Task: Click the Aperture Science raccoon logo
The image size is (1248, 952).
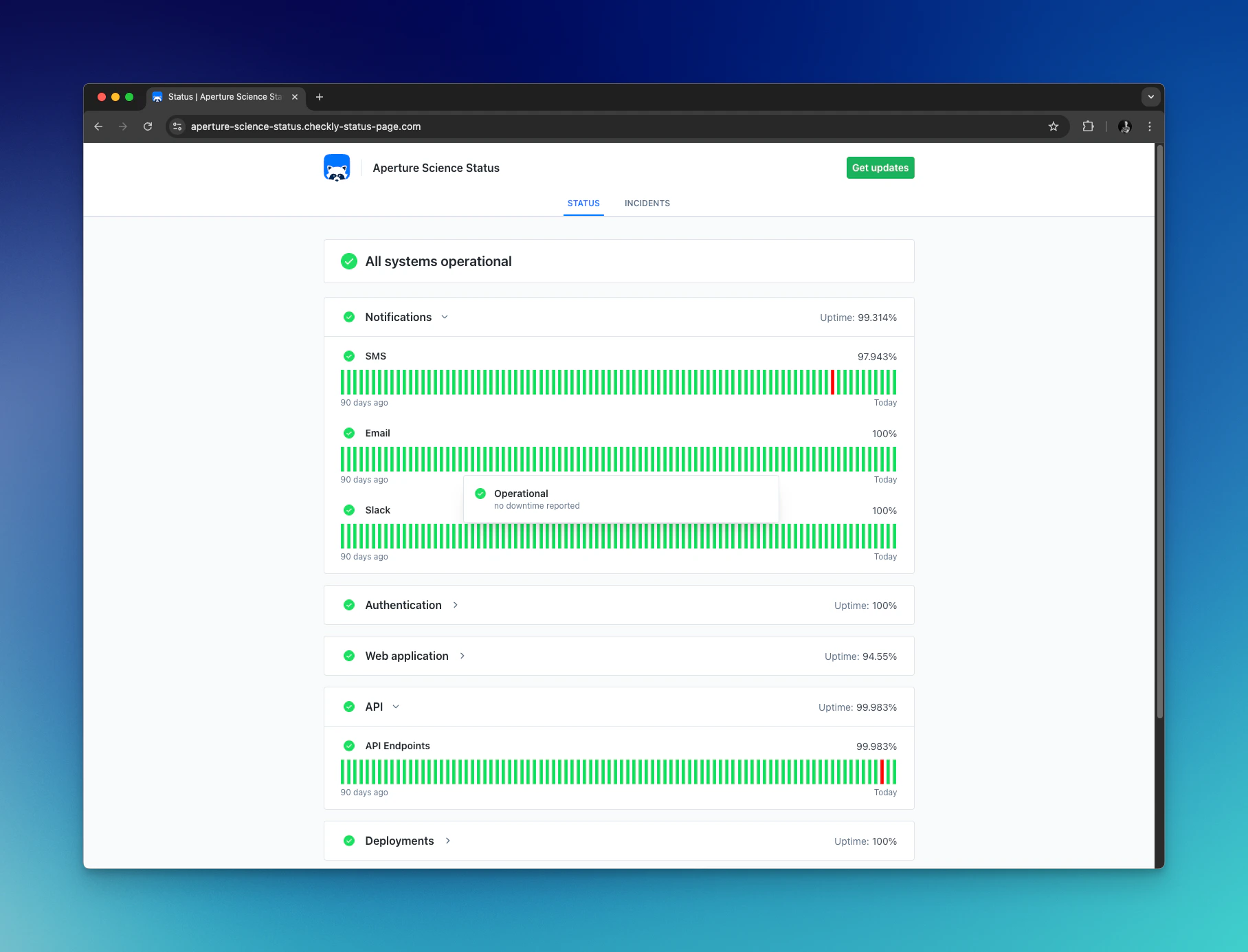Action: pyautogui.click(x=337, y=167)
